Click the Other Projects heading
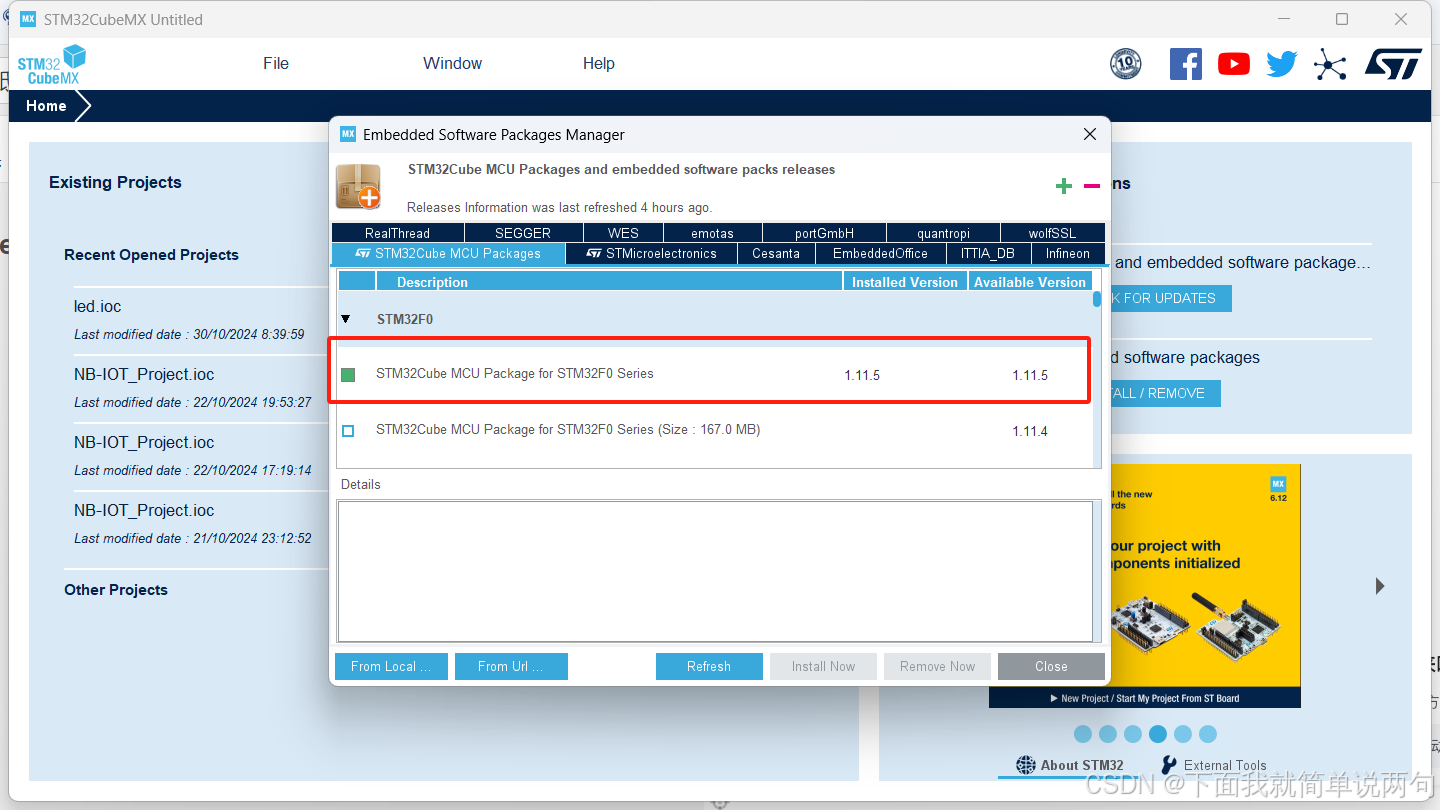The height and width of the screenshot is (810, 1440). point(116,590)
